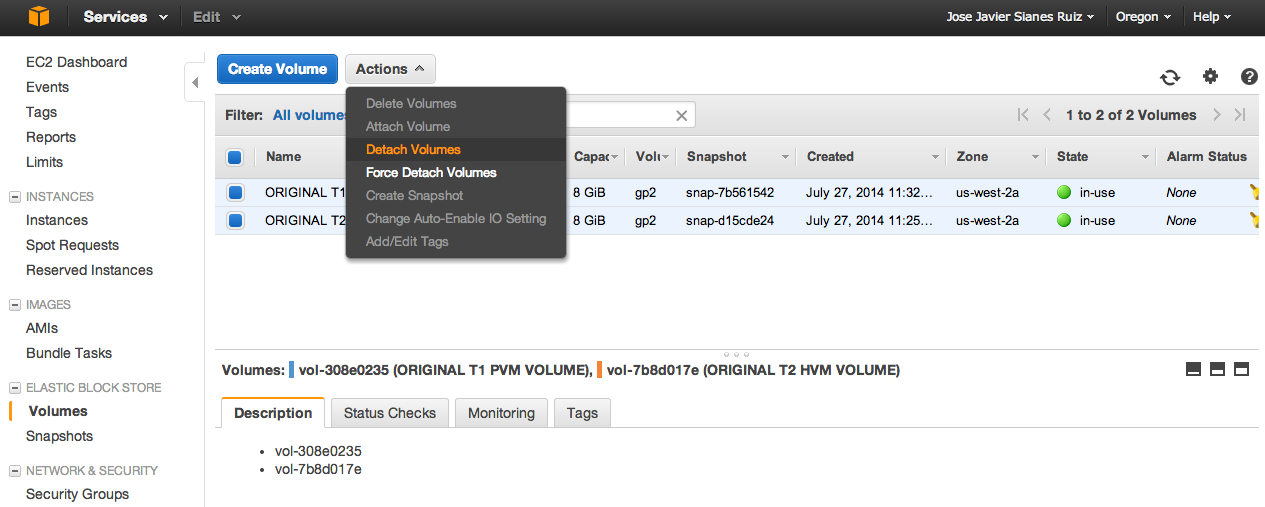The height and width of the screenshot is (507, 1265).
Task: Open Events in sidebar
Action: (47, 87)
